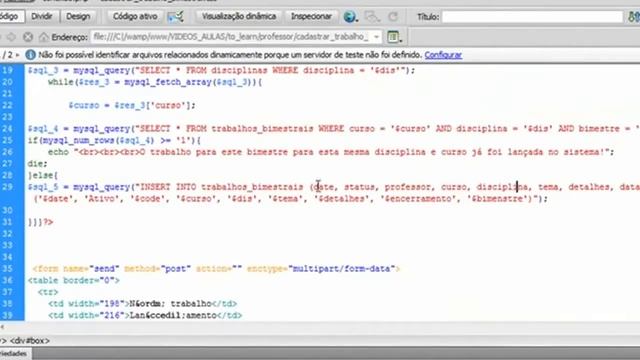
Task: Stop page loading icon
Action: coord(28,37)
